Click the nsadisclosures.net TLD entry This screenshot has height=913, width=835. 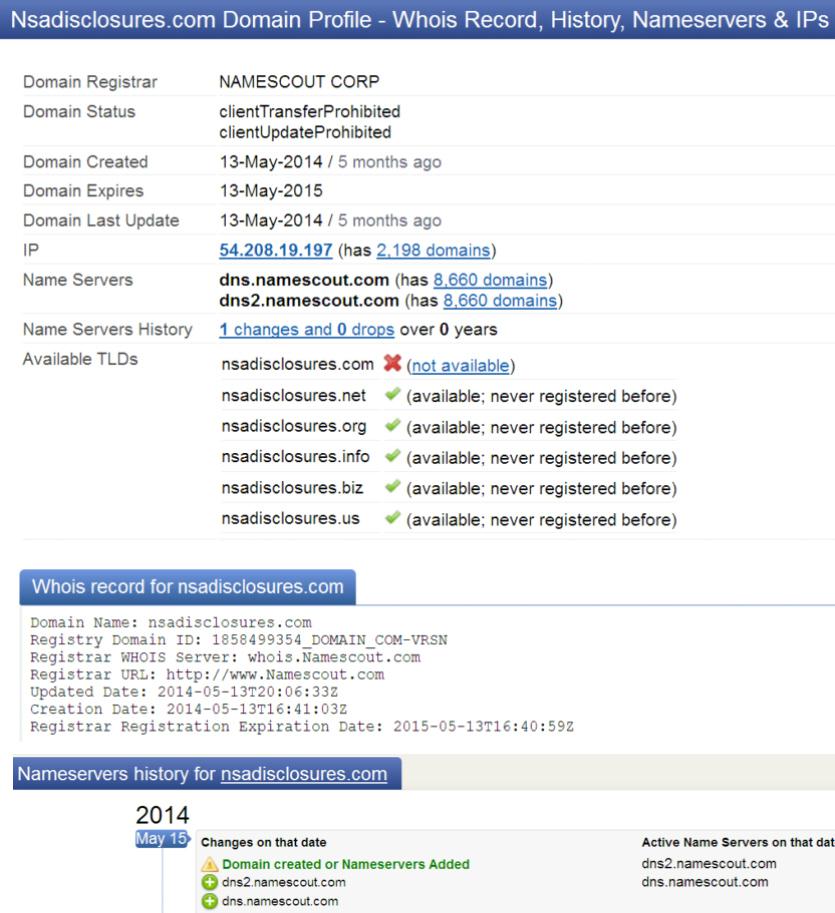tap(293, 395)
